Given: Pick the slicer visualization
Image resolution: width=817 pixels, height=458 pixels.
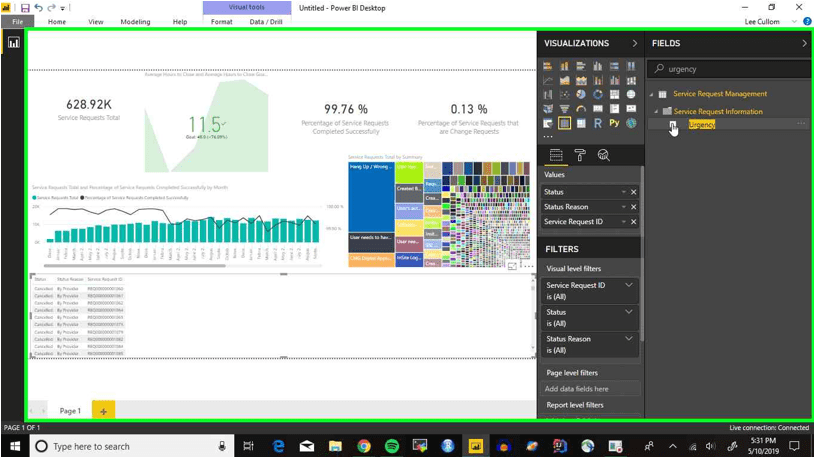Looking at the screenshot, I should 548,123.
